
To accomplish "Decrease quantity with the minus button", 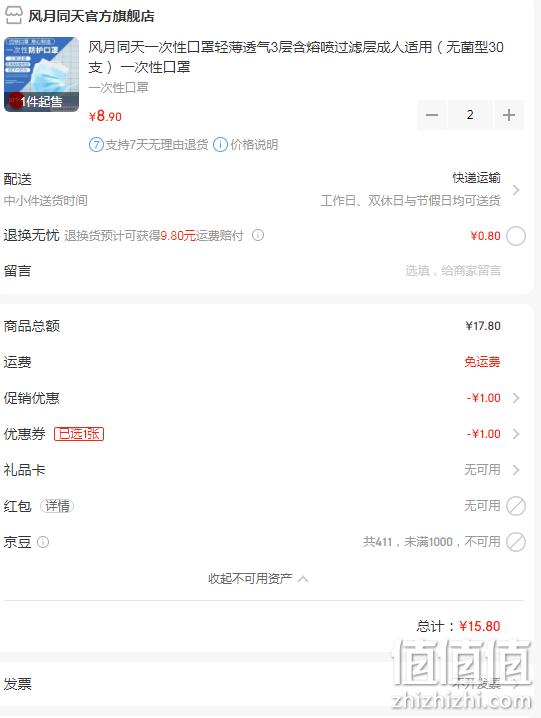I will (432, 115).
